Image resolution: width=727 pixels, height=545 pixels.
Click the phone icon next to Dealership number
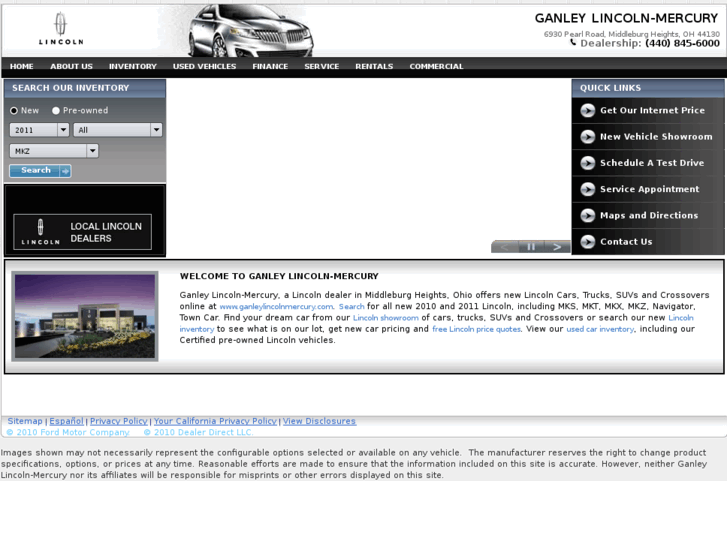[573, 43]
